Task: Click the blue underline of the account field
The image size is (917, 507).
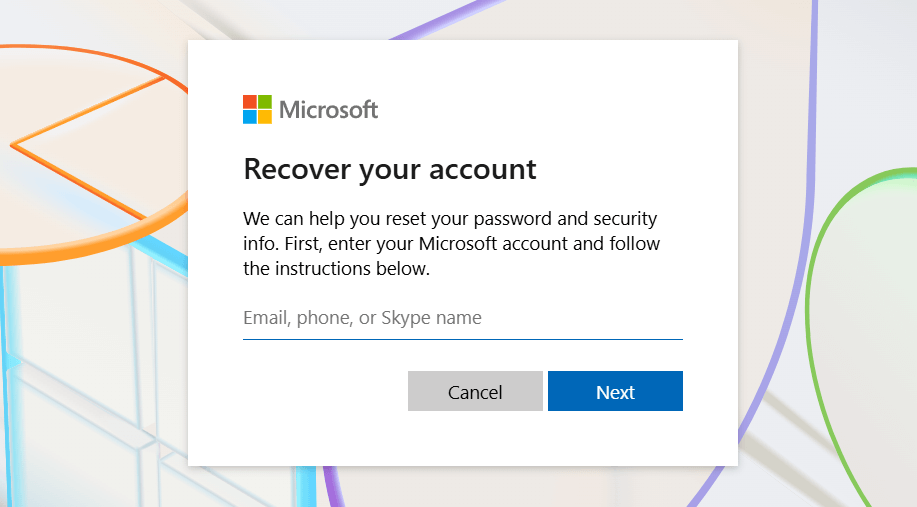Action: [x=463, y=339]
